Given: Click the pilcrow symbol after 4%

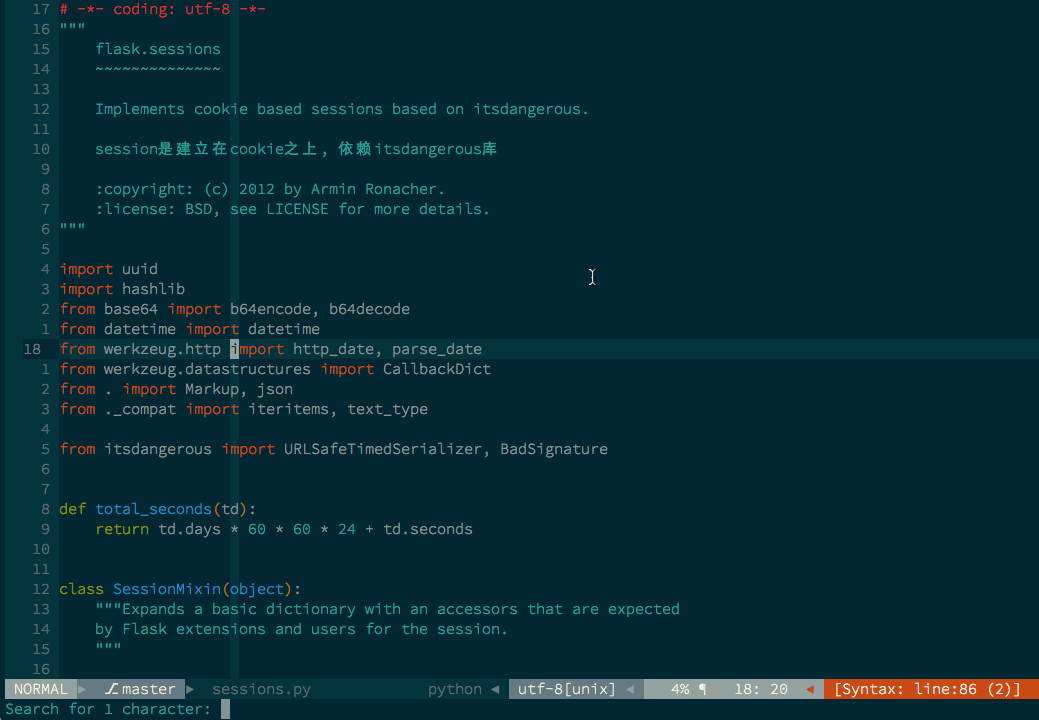Looking at the screenshot, I should point(702,689).
